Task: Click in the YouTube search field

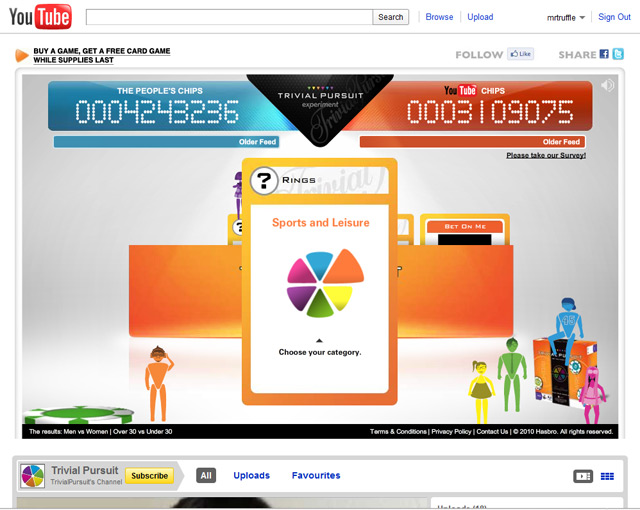Action: pyautogui.click(x=230, y=17)
